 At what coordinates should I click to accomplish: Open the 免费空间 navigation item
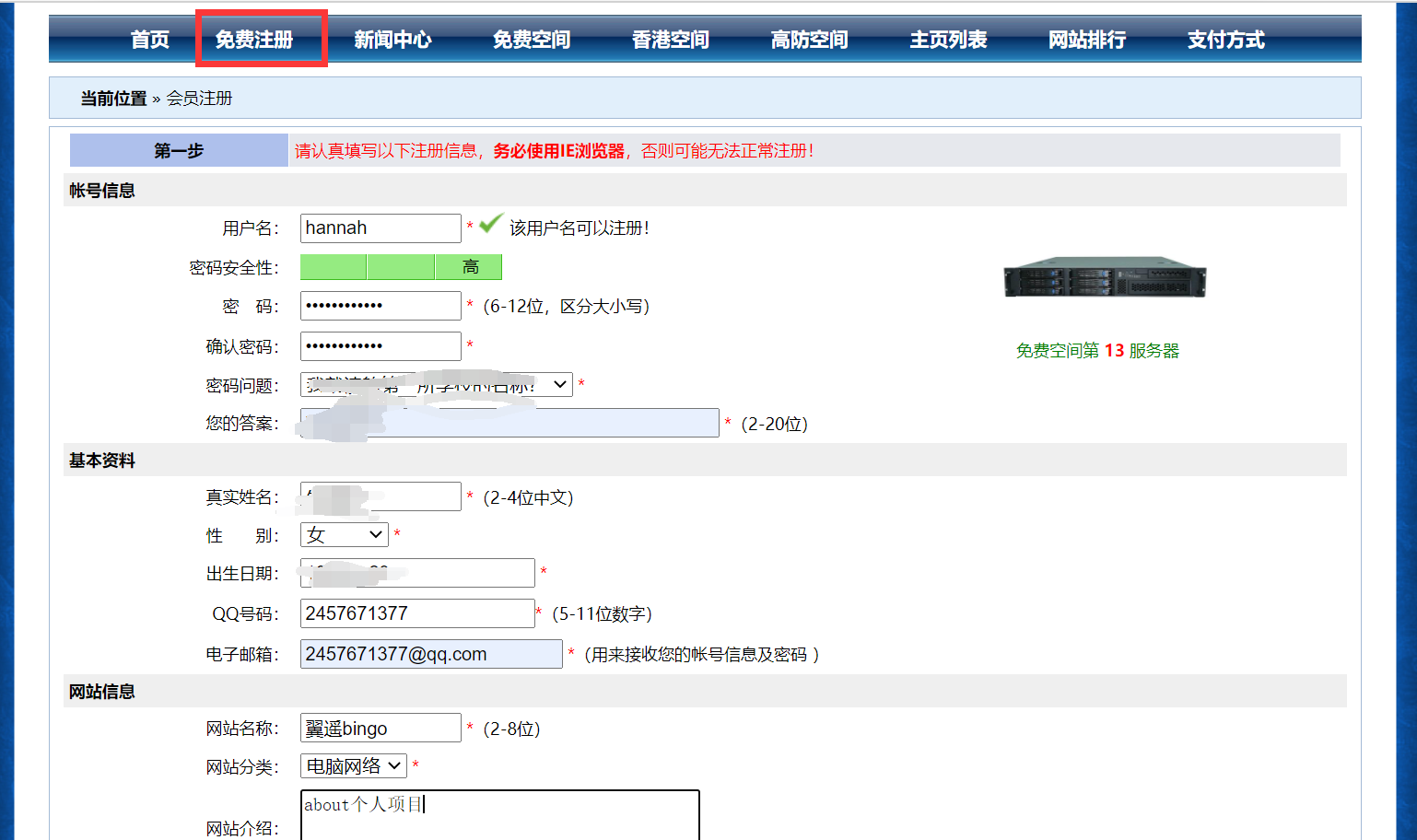pos(532,40)
